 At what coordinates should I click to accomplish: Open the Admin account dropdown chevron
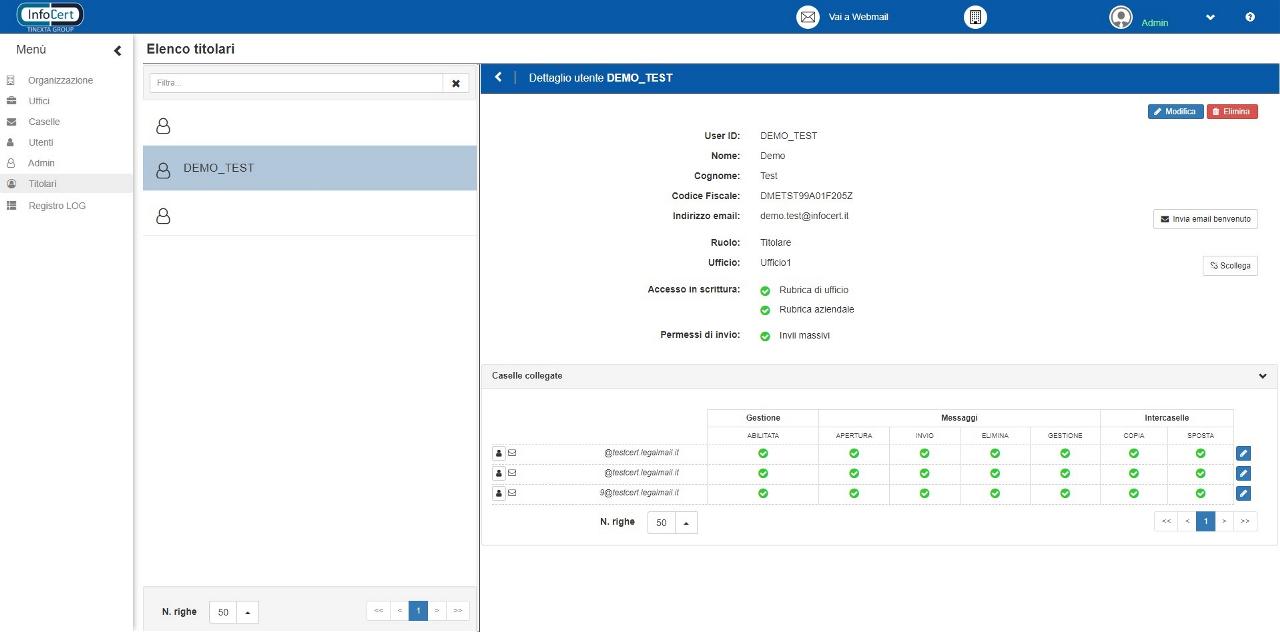coord(1210,17)
